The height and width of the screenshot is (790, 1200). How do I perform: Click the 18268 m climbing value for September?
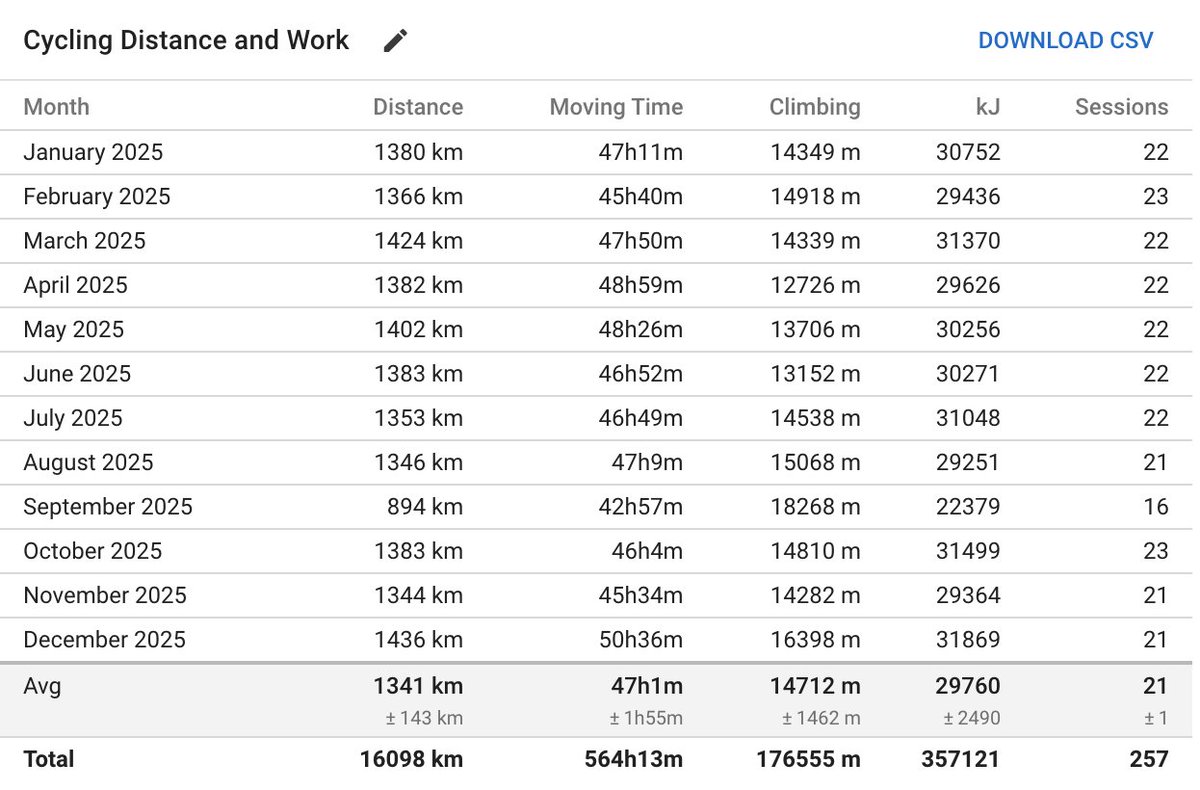pos(814,507)
